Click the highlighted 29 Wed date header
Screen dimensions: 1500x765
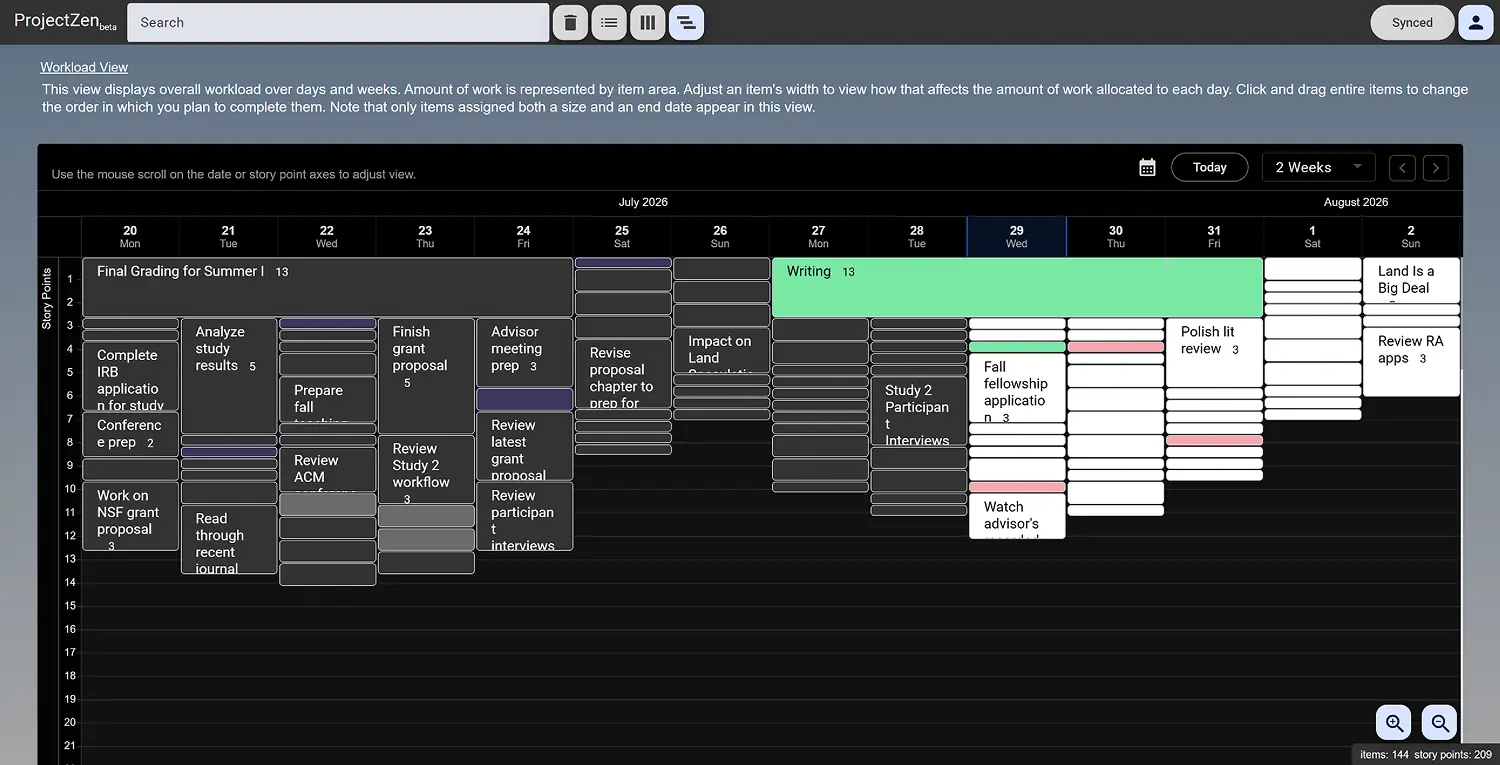(1016, 236)
